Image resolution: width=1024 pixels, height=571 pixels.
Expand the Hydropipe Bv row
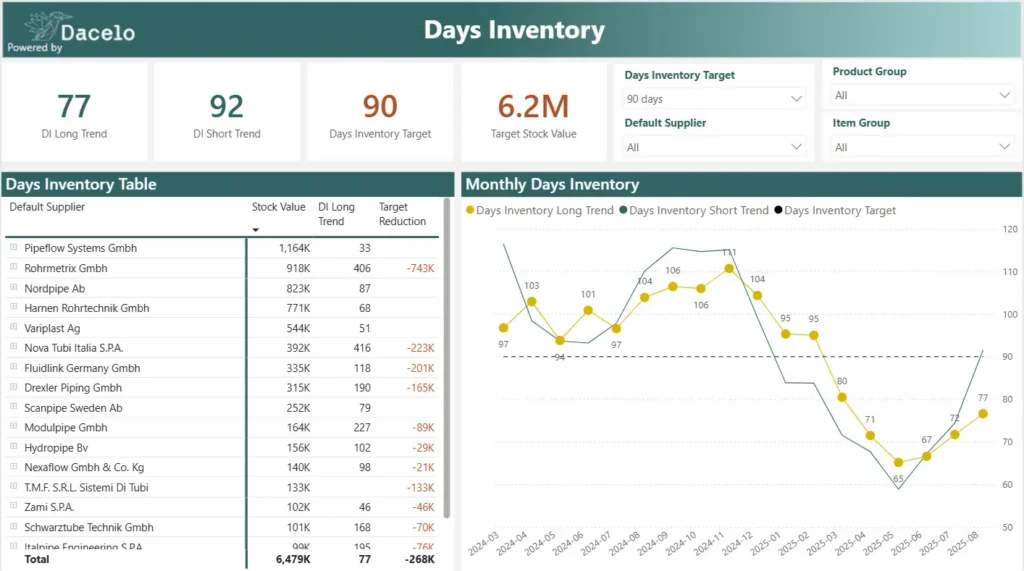pos(14,448)
